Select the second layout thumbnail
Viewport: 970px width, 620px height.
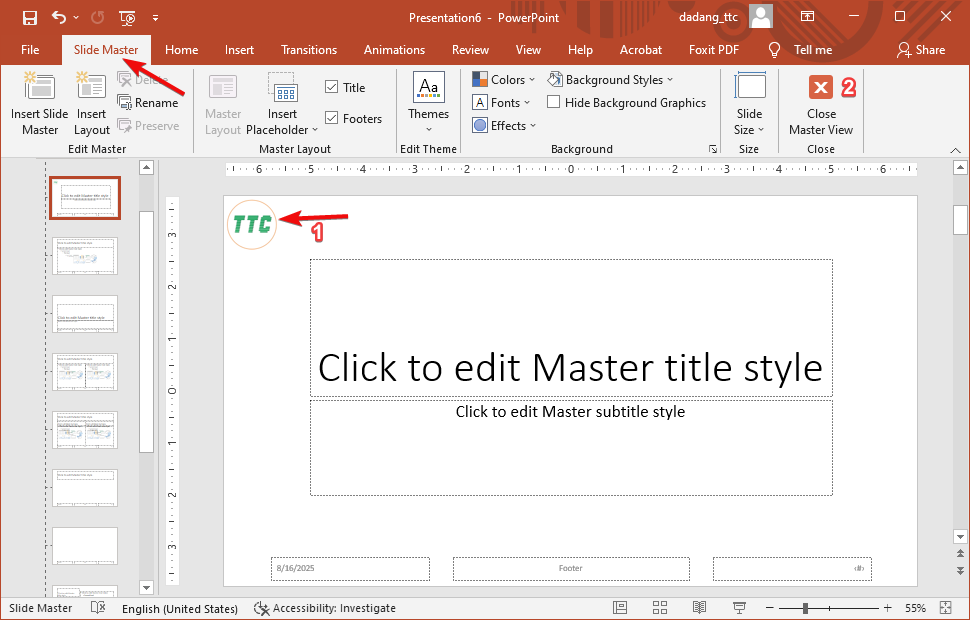[85, 256]
